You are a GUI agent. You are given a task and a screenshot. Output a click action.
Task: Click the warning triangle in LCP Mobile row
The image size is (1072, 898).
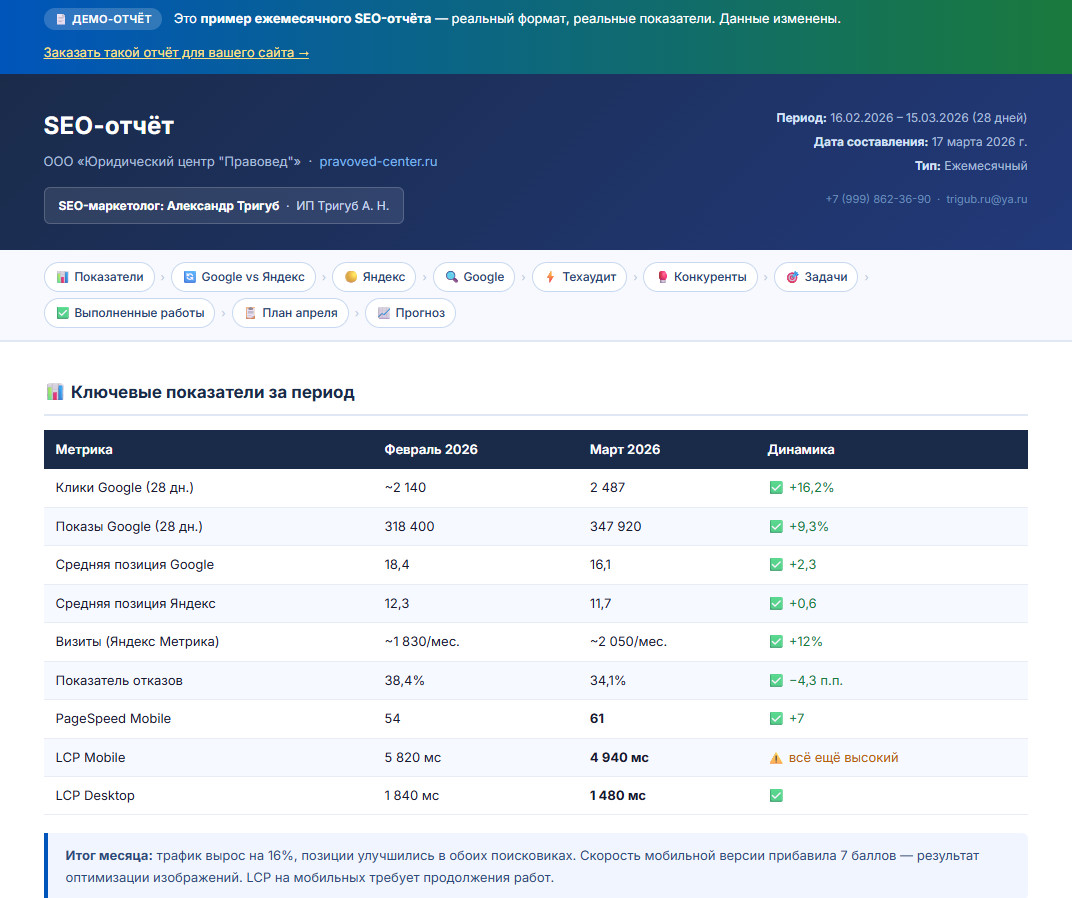776,758
